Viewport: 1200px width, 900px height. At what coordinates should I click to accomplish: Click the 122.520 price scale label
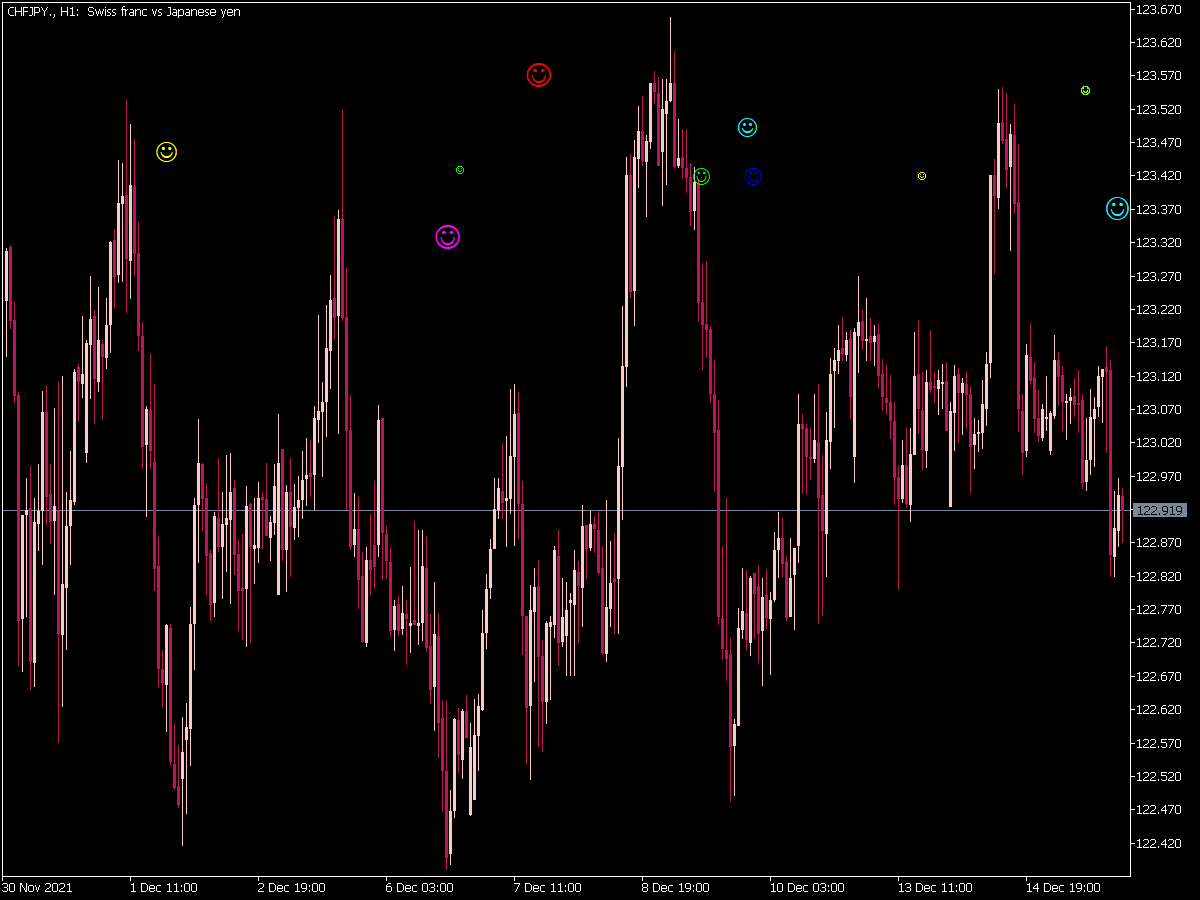(x=1160, y=776)
